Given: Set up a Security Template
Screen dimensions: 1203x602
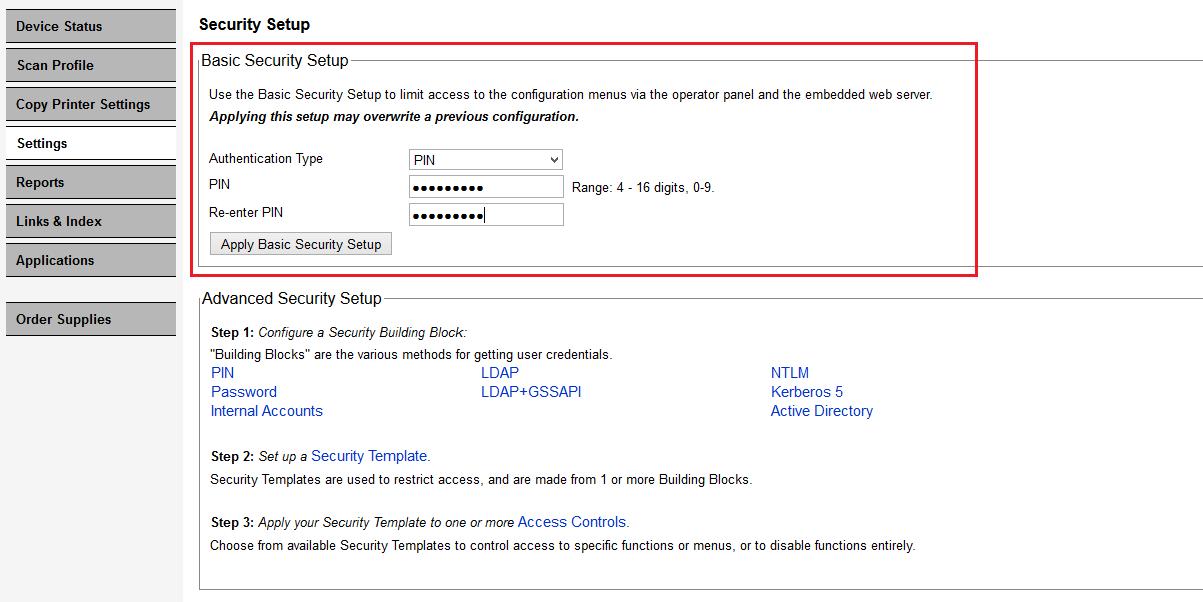Looking at the screenshot, I should click(369, 455).
